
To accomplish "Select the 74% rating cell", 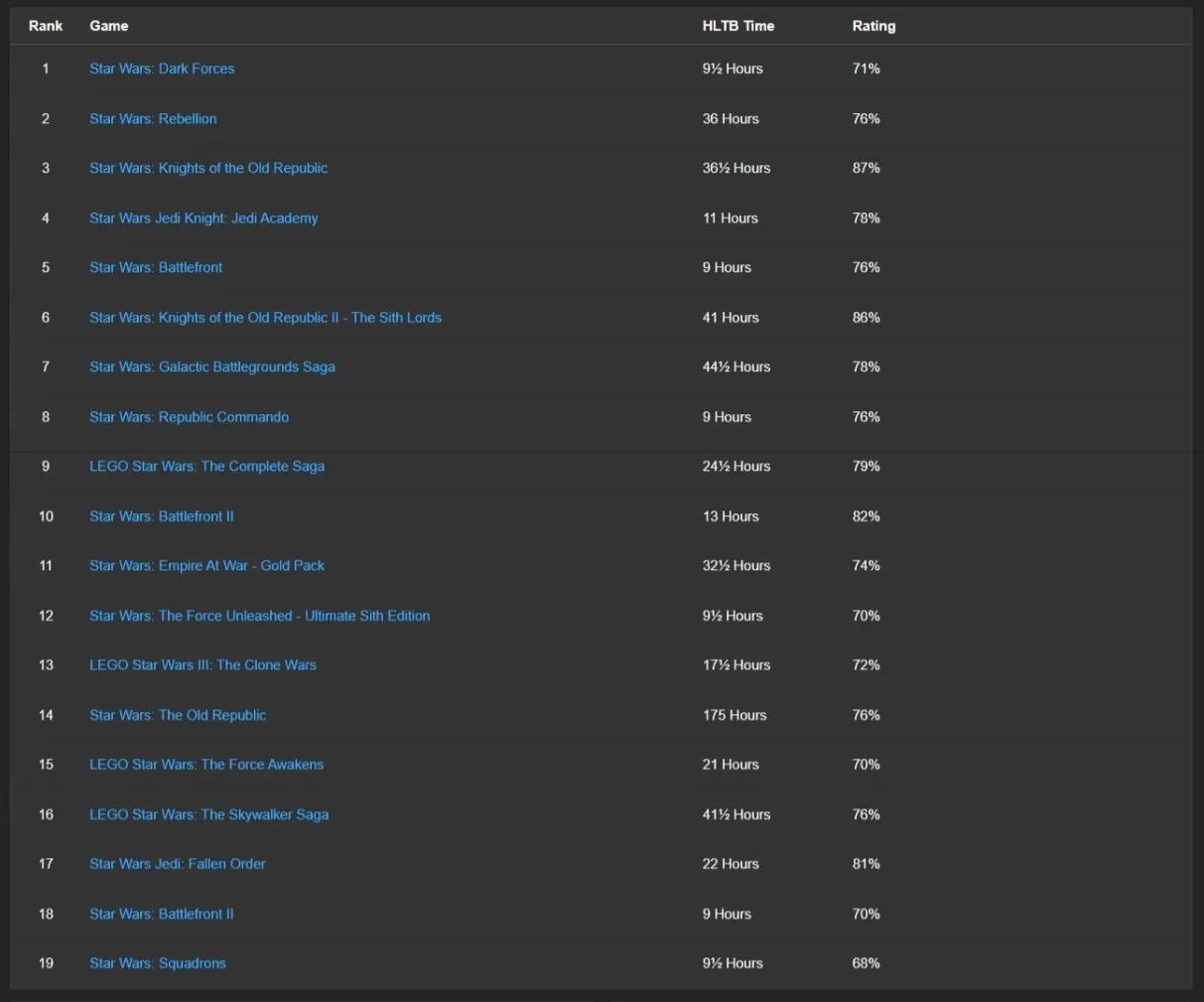I will pyautogui.click(x=866, y=565).
